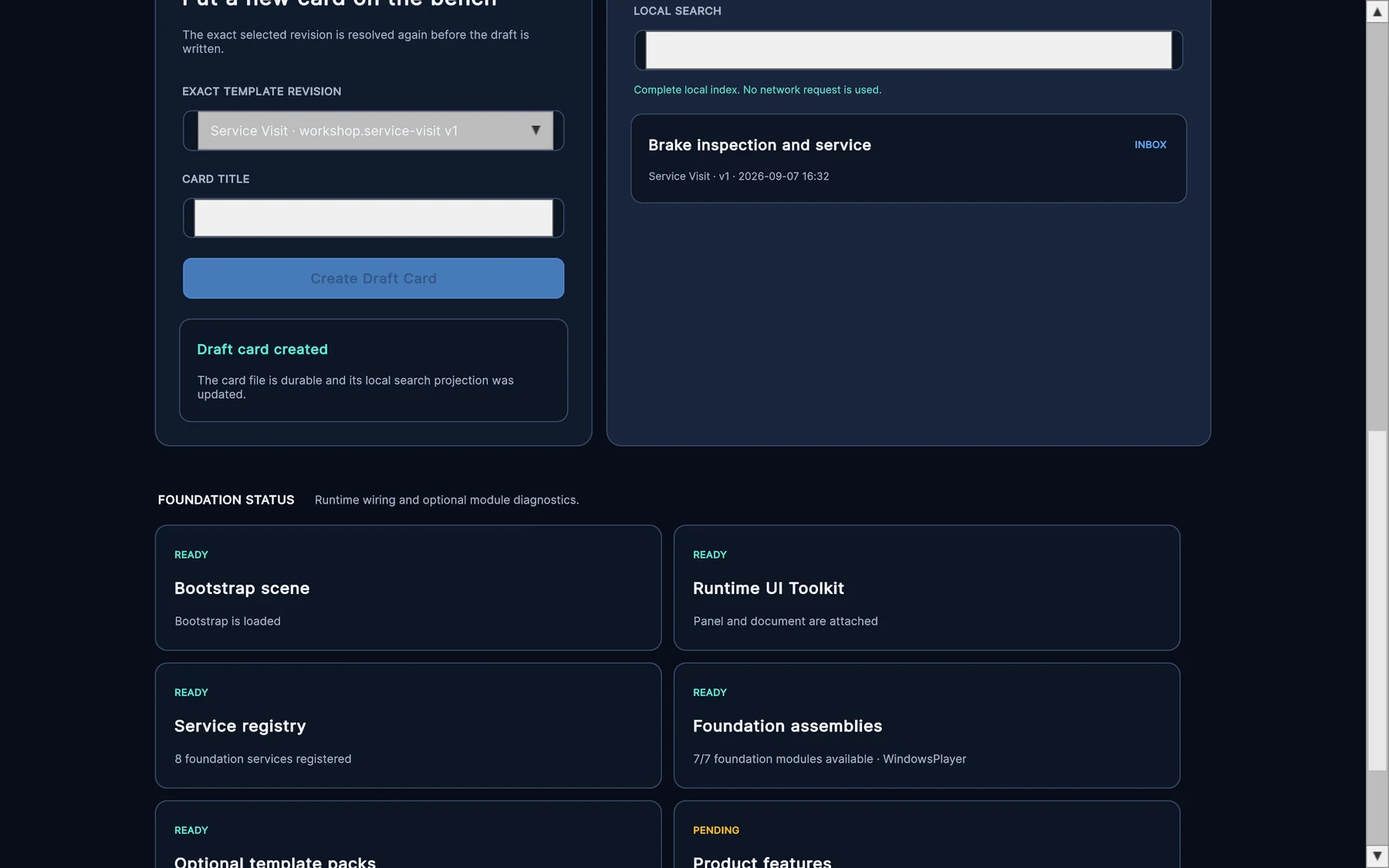
Task: Select the Service registry status card
Action: tap(408, 725)
